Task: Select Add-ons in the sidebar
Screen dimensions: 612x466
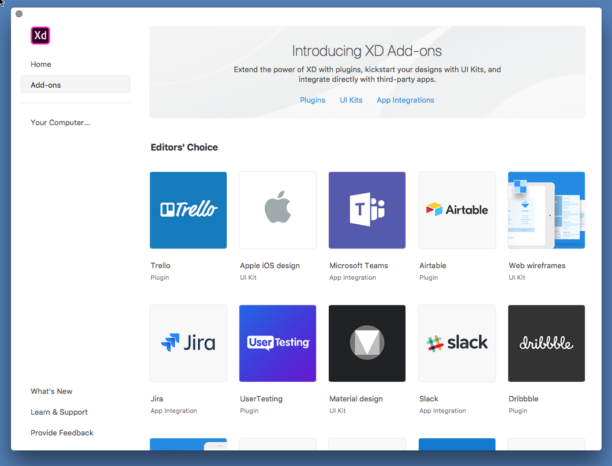Action: pos(46,85)
